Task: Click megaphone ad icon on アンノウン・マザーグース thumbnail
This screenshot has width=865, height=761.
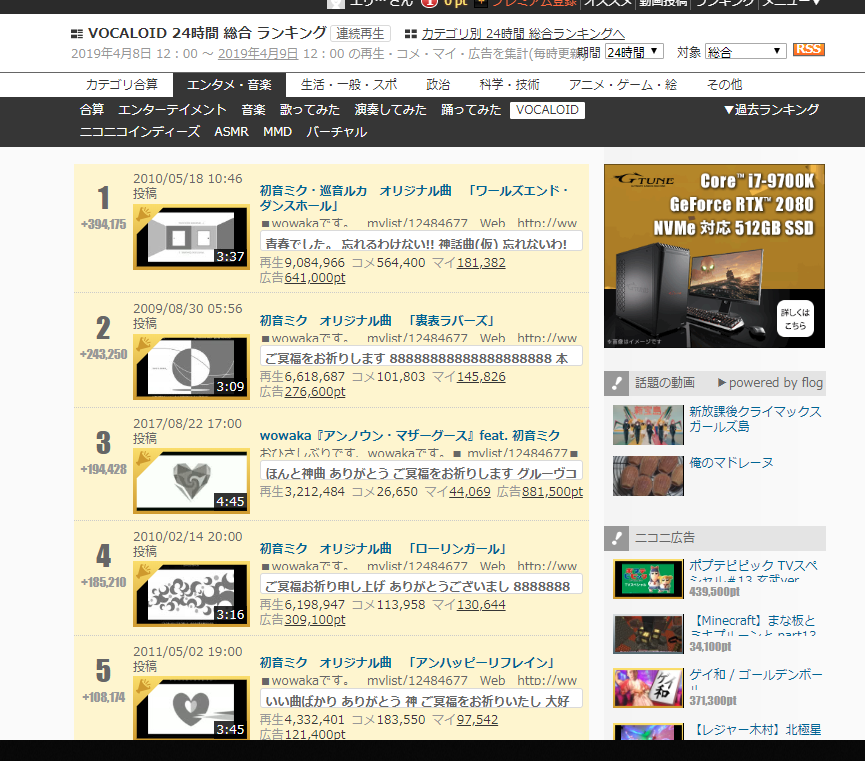Action: pyautogui.click(x=144, y=458)
